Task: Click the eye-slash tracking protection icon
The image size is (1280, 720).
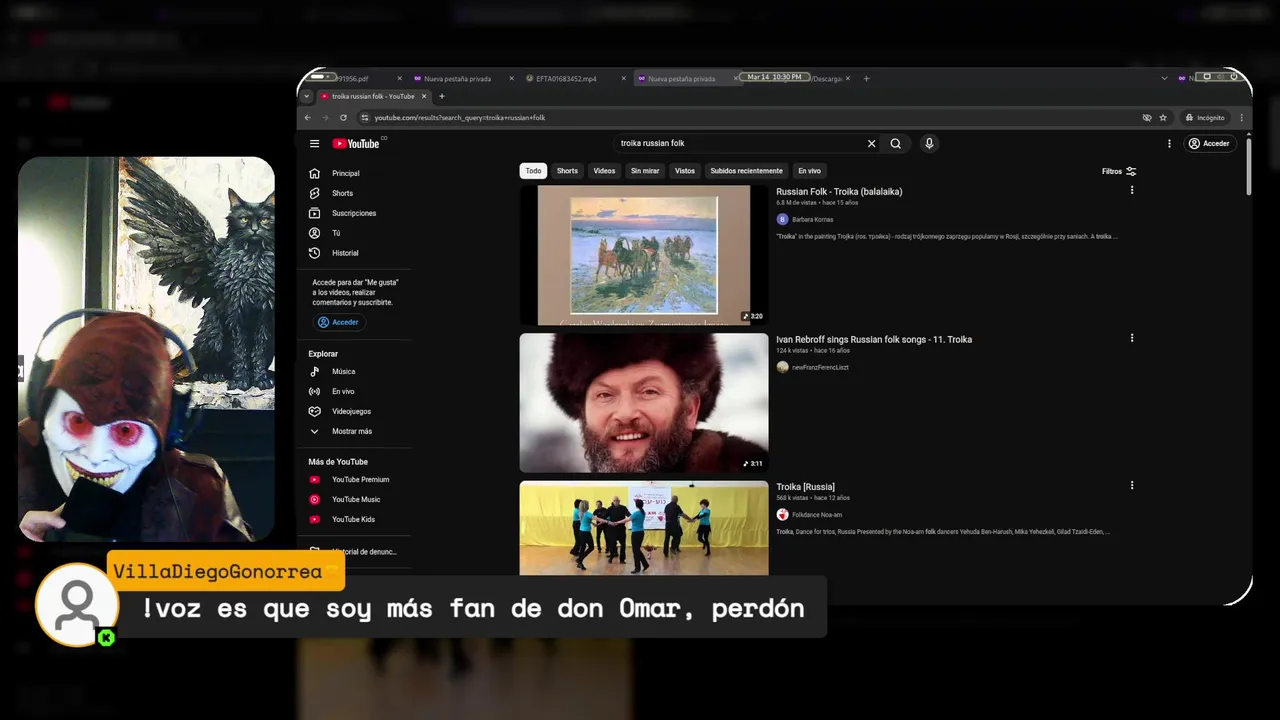Action: tap(1147, 117)
